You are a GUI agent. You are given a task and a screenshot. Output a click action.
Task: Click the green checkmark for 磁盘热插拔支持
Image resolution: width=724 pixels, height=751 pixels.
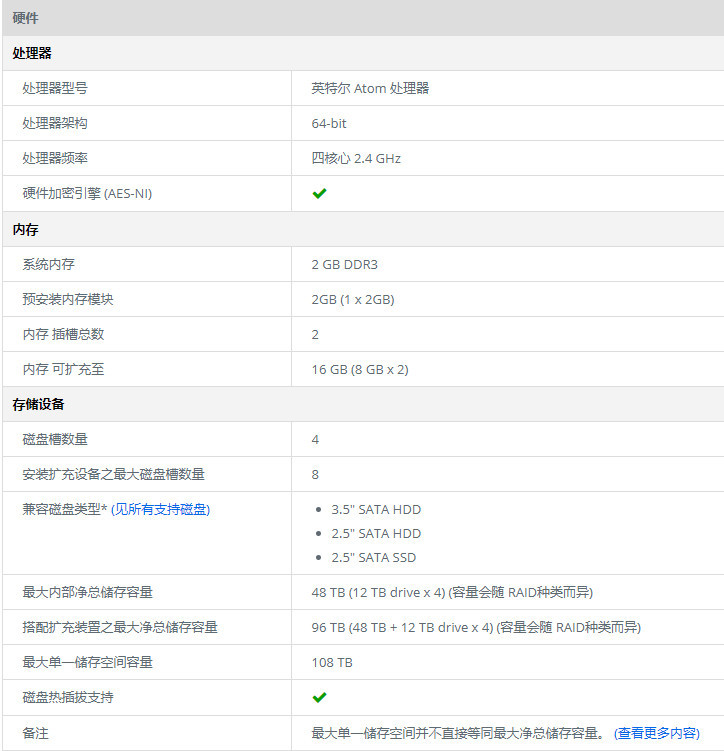(x=319, y=697)
